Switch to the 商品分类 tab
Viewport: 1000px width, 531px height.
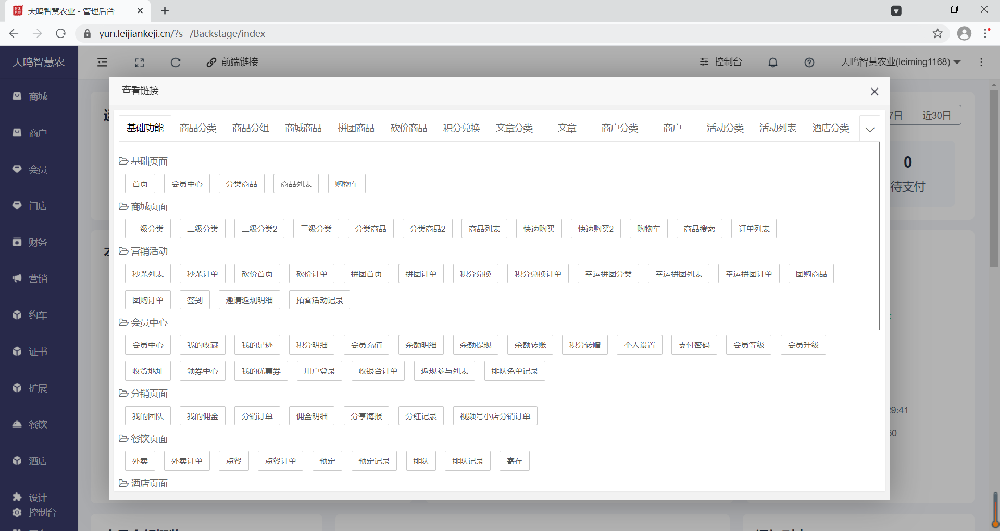click(198, 128)
